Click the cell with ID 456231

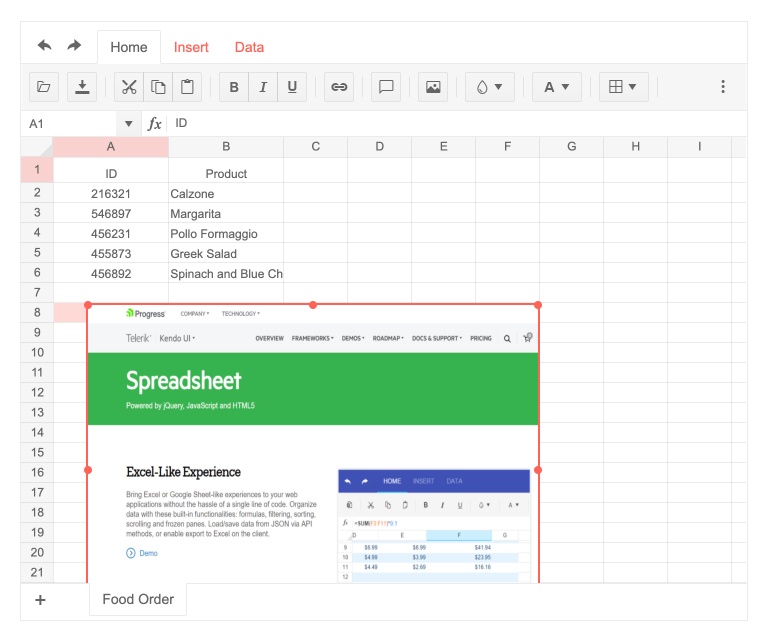111,233
